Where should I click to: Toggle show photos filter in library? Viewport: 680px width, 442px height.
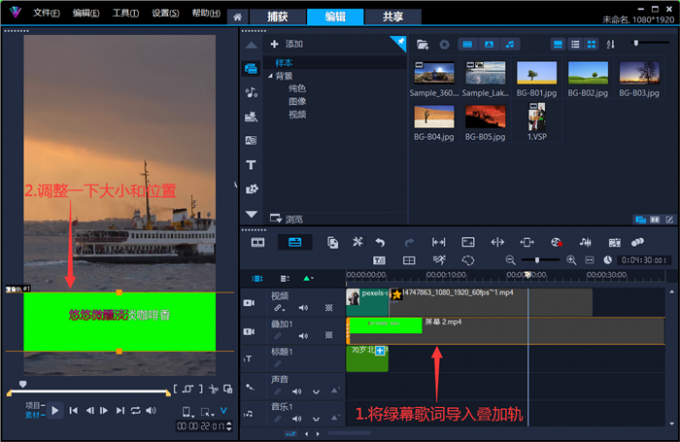[489, 44]
